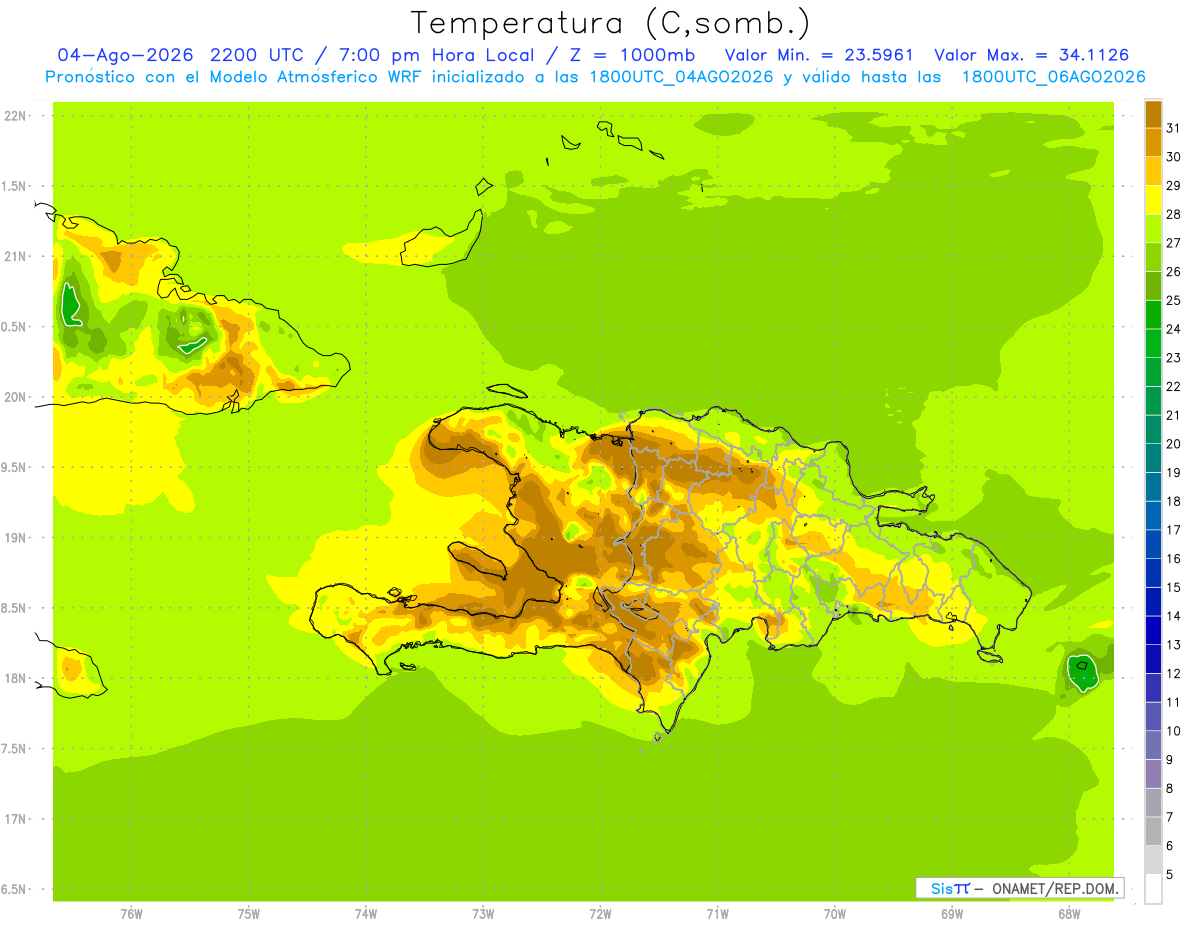Click the legend value "20"
This screenshot has width=1200, height=927.
point(1174,444)
